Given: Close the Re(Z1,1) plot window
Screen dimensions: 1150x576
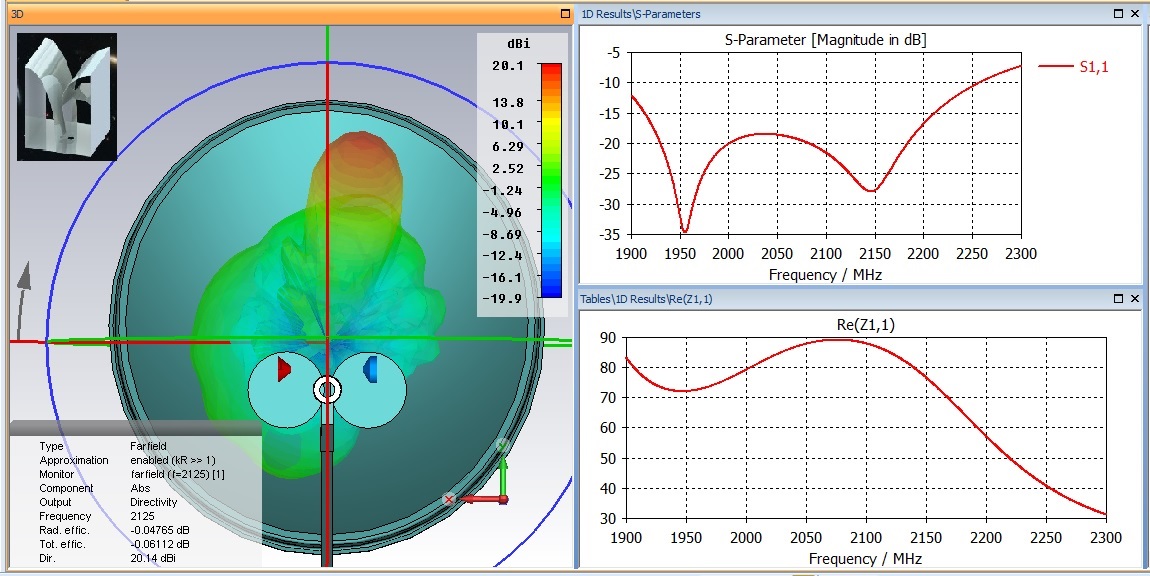Looking at the screenshot, I should coord(1135,298).
